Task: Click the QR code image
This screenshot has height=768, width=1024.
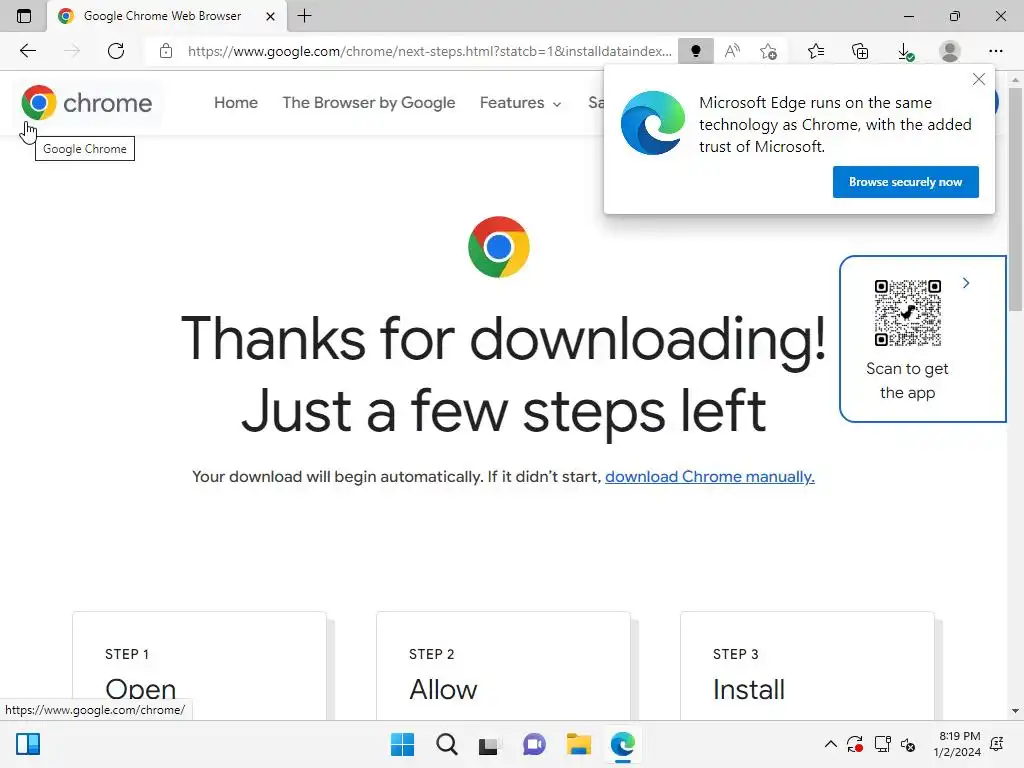Action: click(x=908, y=313)
